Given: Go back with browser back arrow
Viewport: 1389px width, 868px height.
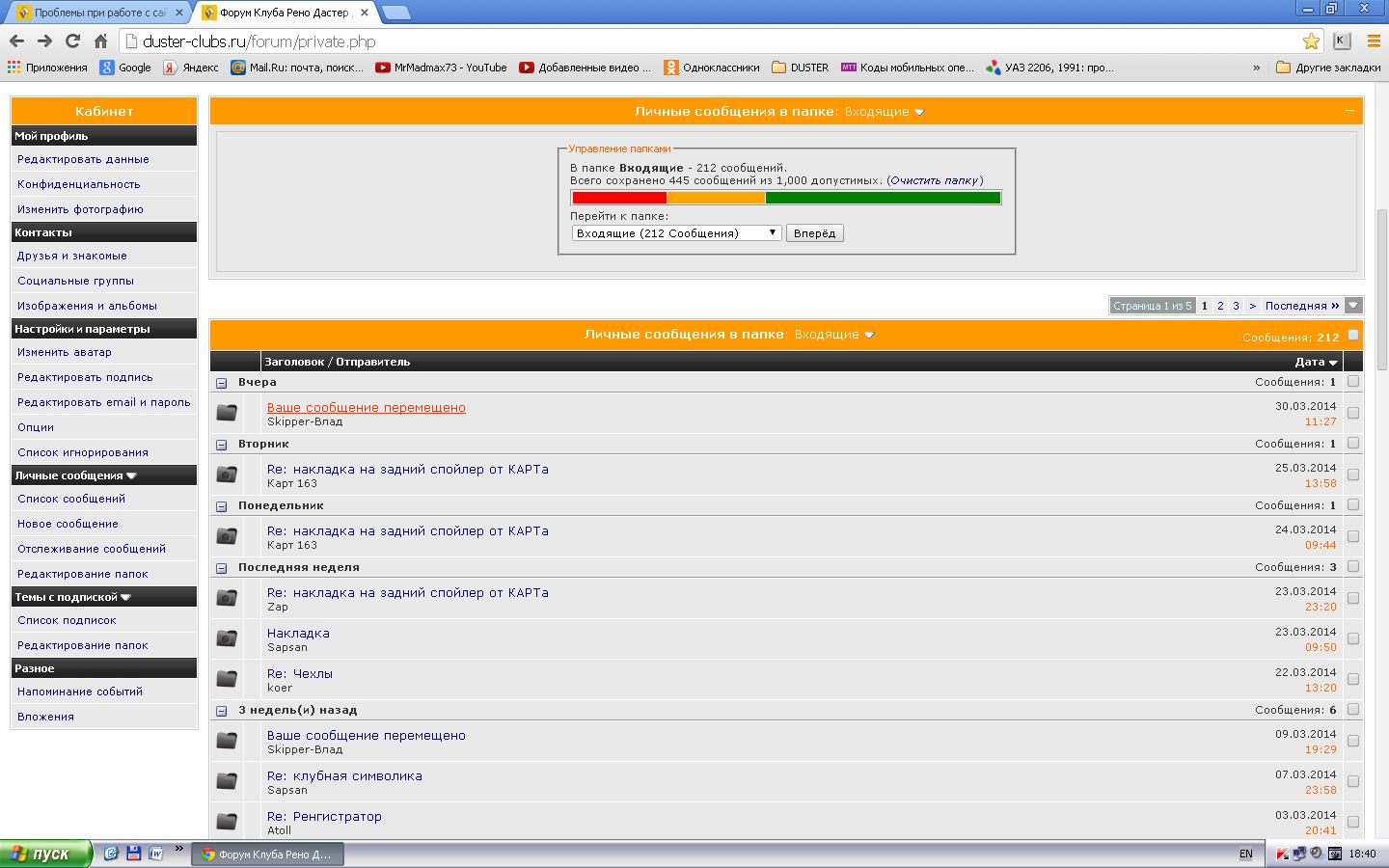Looking at the screenshot, I should [x=16, y=41].
